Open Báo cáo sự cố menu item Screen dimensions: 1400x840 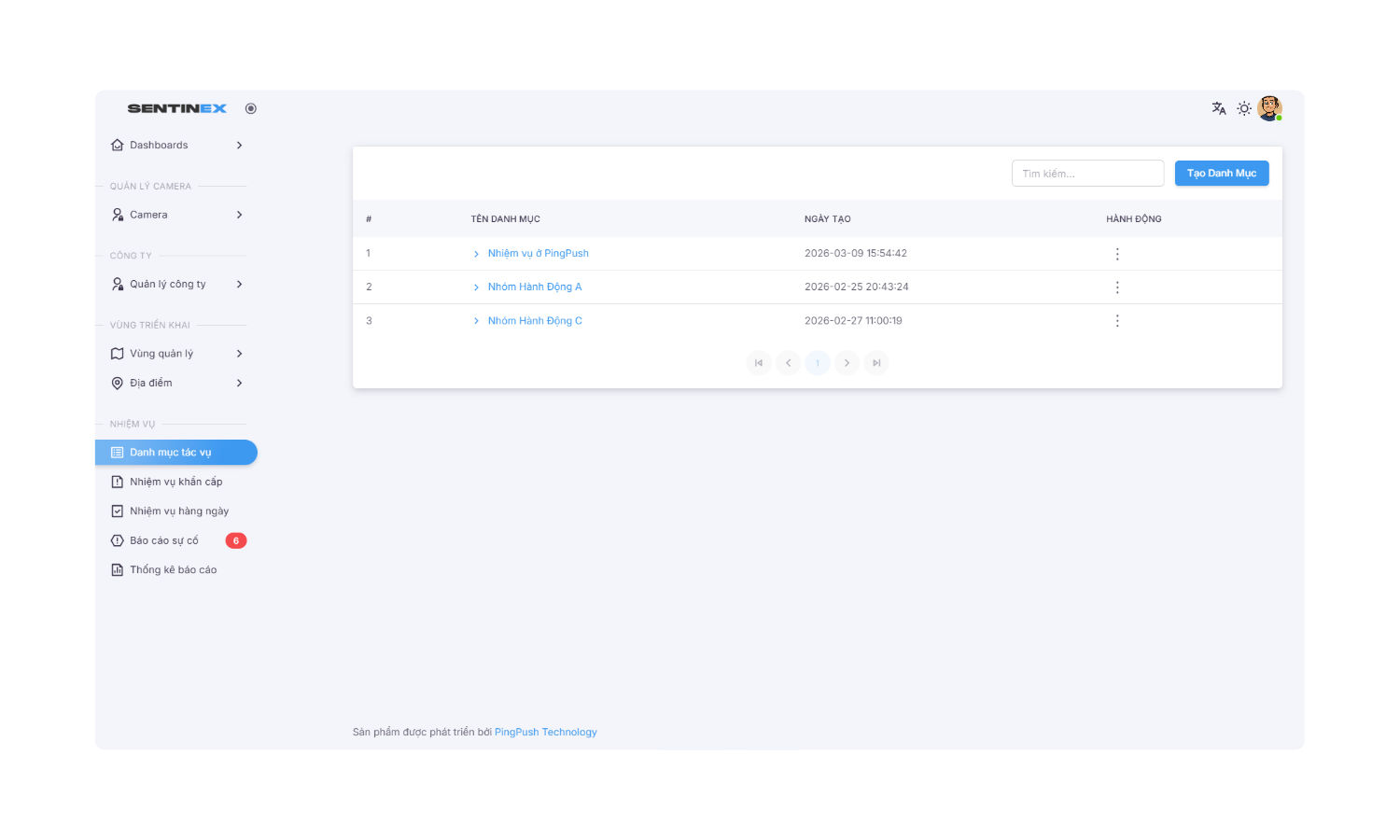pyautogui.click(x=164, y=540)
